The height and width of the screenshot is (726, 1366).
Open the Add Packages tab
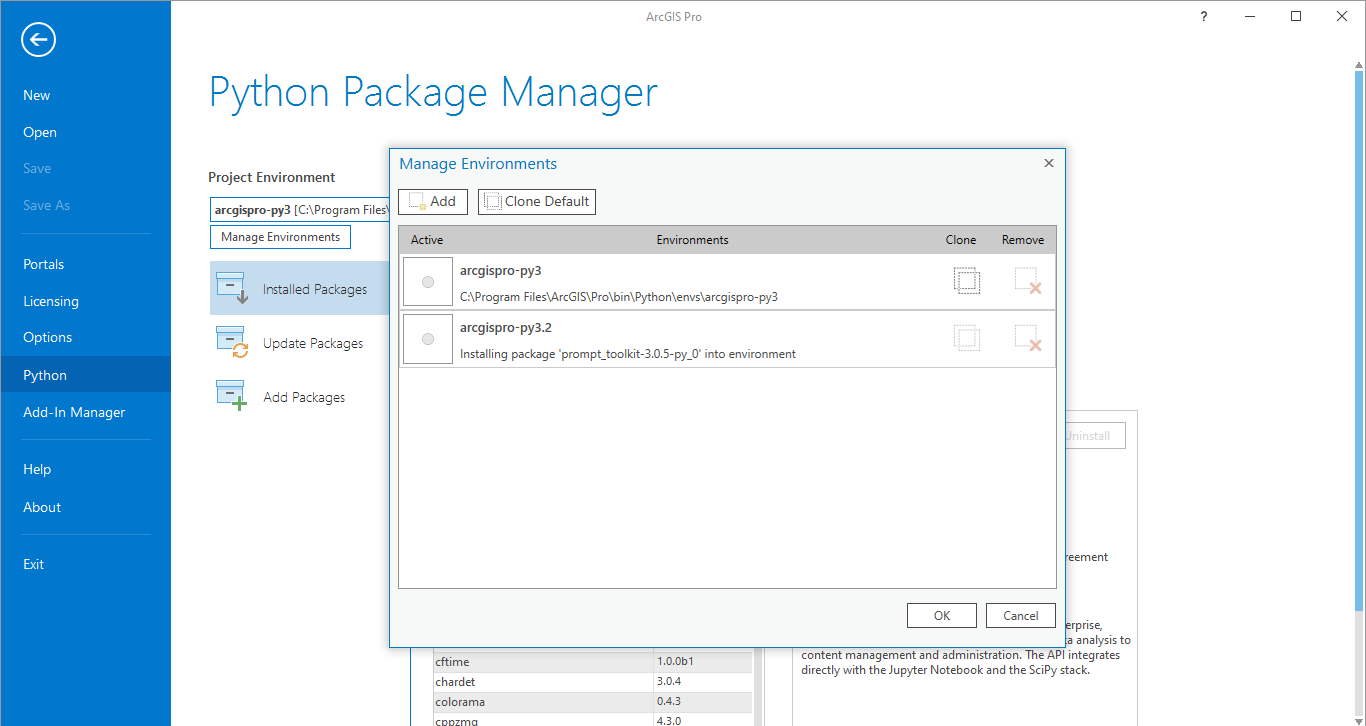[299, 397]
